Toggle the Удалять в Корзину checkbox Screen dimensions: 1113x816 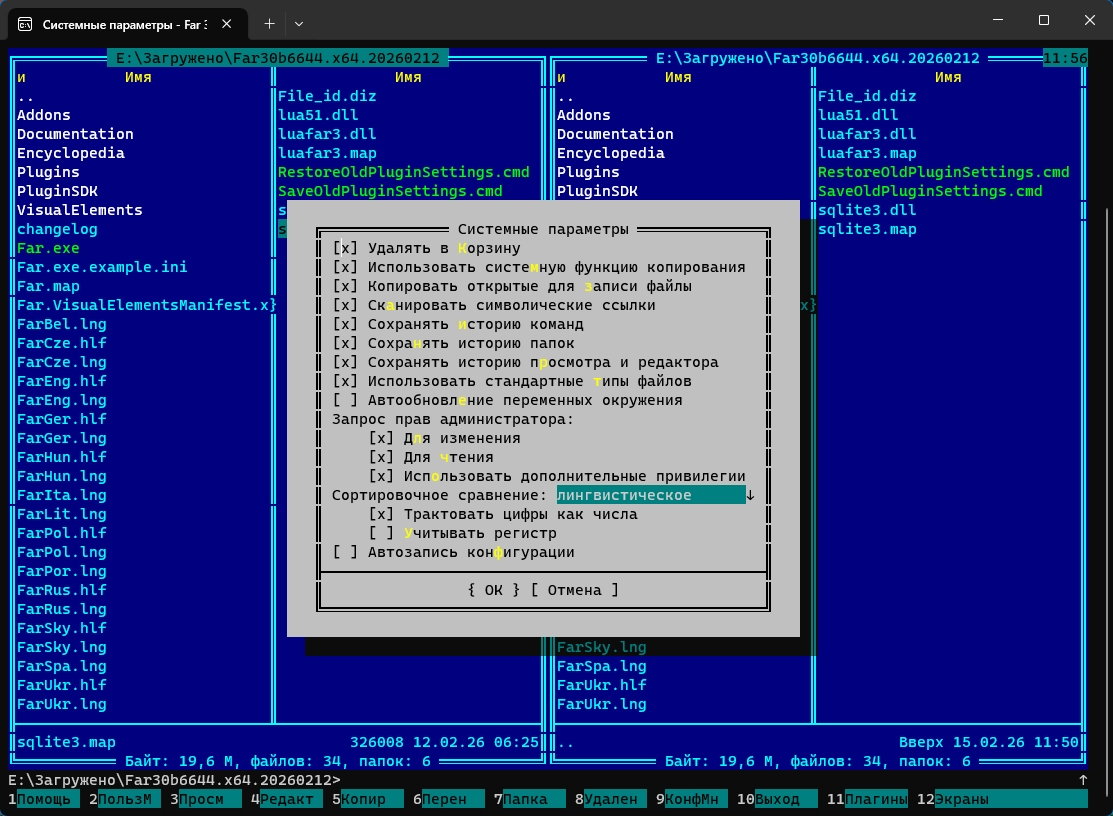344,249
